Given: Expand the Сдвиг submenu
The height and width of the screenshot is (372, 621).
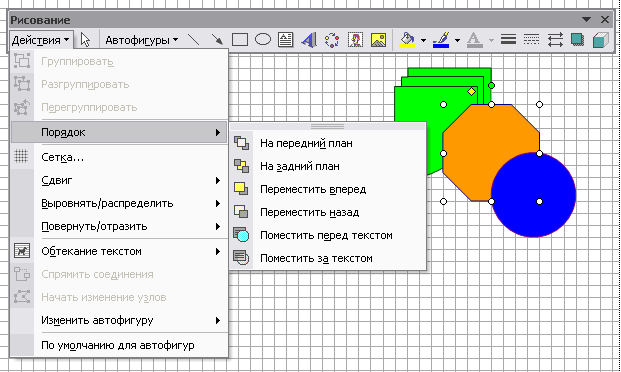Looking at the screenshot, I should (x=119, y=180).
